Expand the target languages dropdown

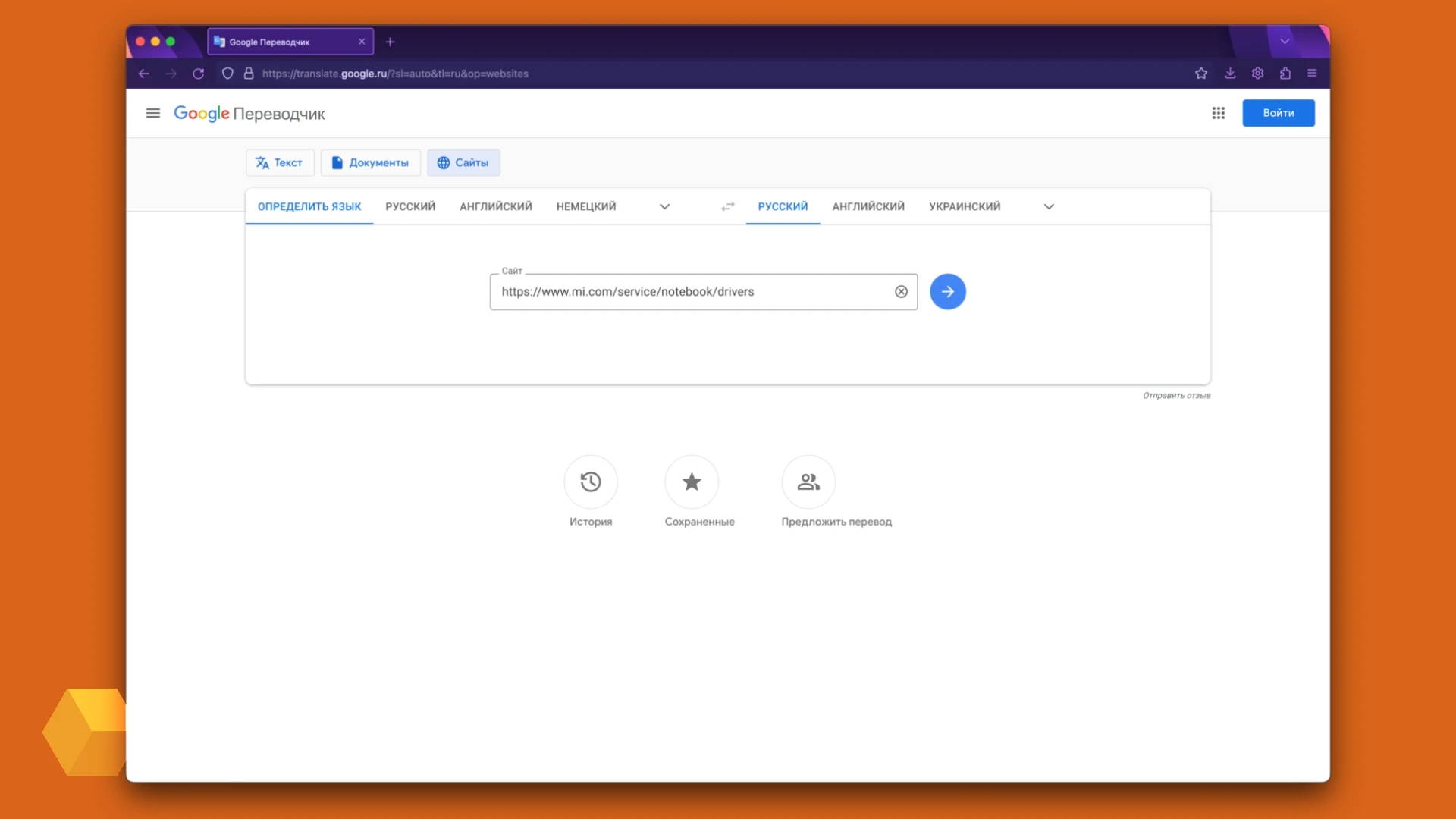pos(1049,206)
